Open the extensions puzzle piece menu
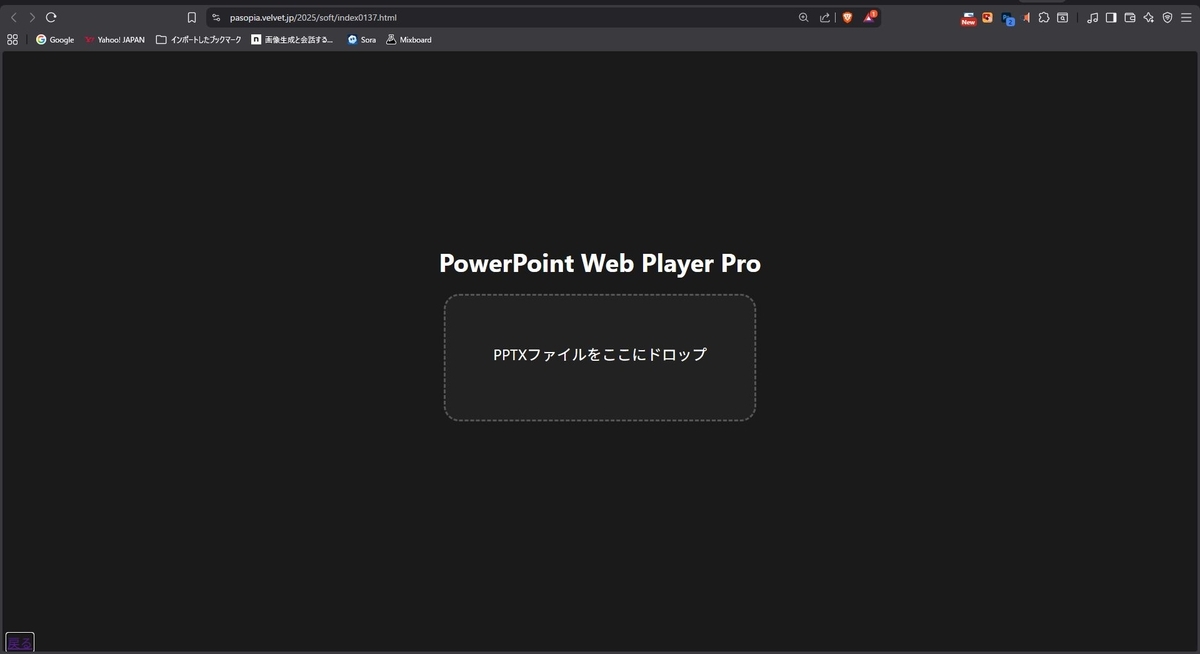The width and height of the screenshot is (1200, 654). [x=1044, y=17]
